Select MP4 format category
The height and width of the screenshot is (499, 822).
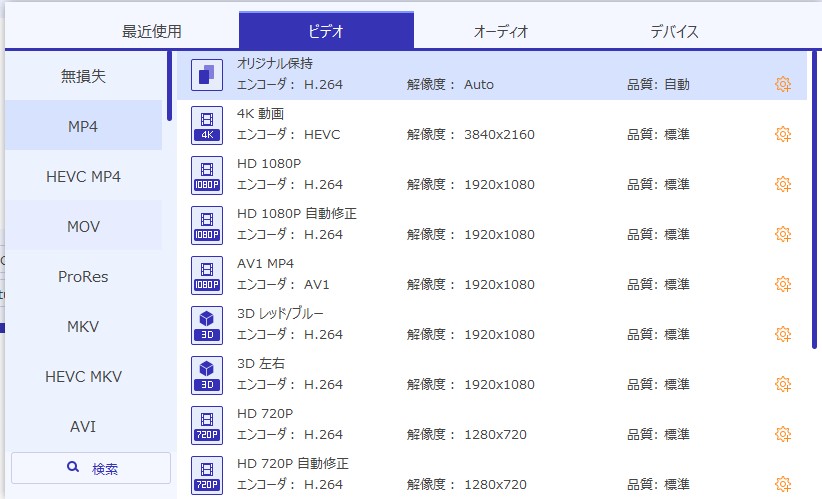pyautogui.click(x=83, y=126)
